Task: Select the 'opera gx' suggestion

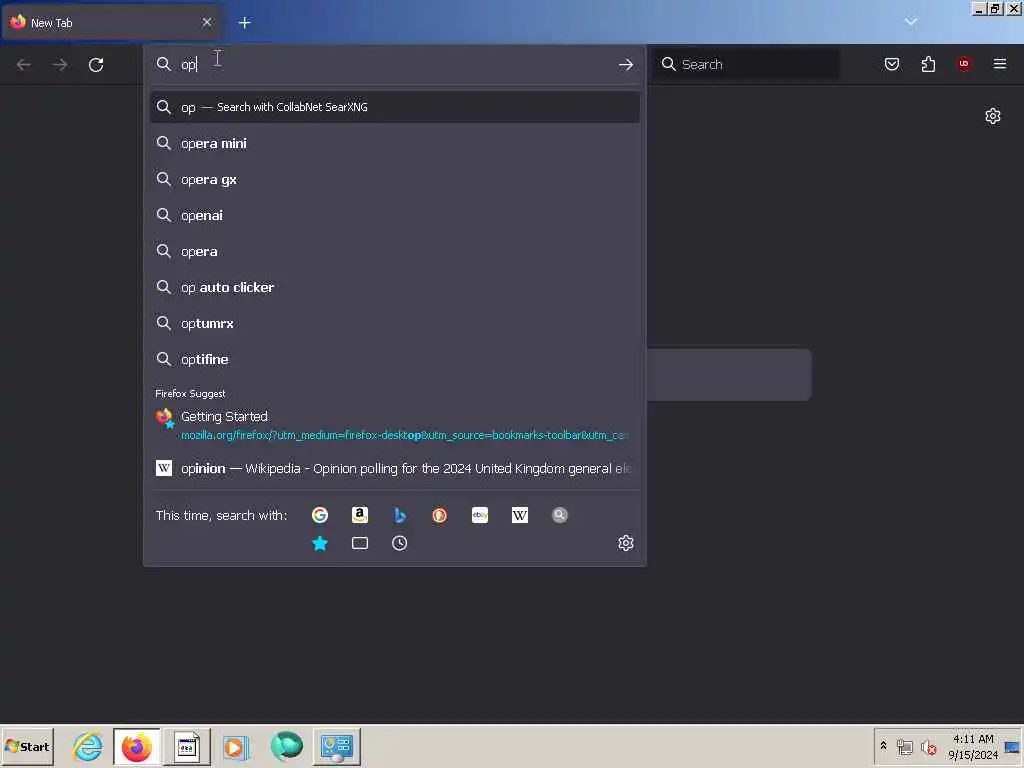Action: coord(394,180)
